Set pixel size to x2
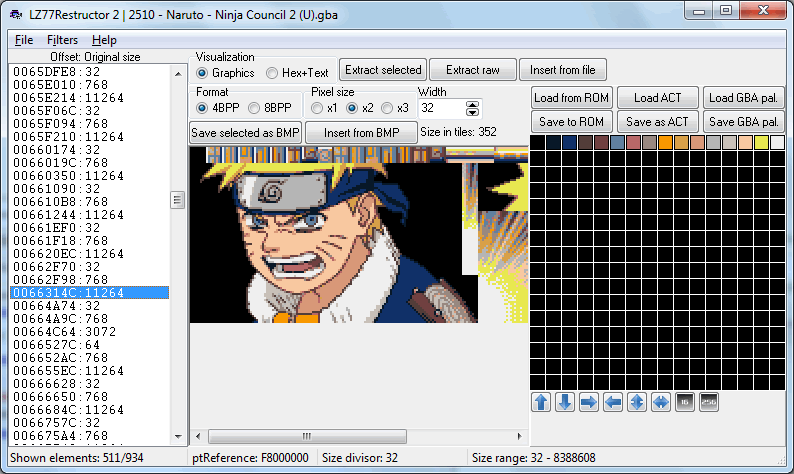 [360, 108]
